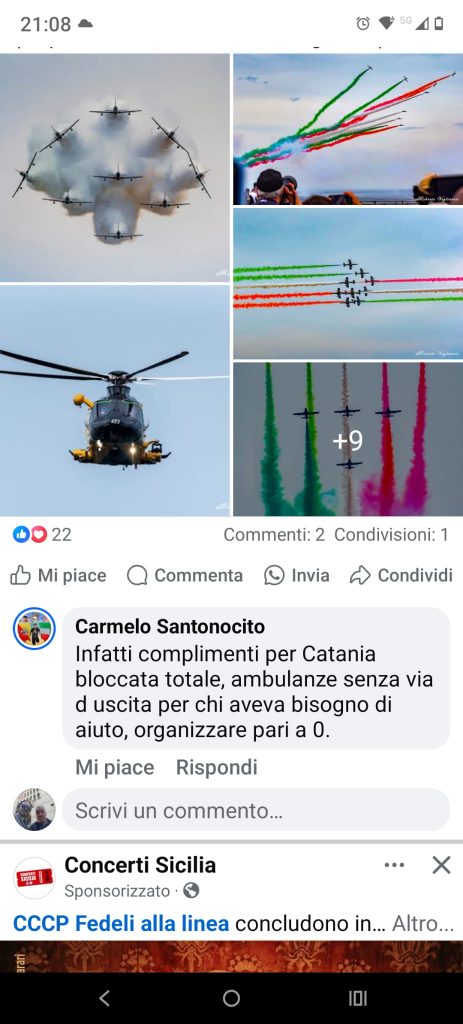Tap the Commenta speech bubble icon
The width and height of the screenshot is (463, 1024).
137,575
